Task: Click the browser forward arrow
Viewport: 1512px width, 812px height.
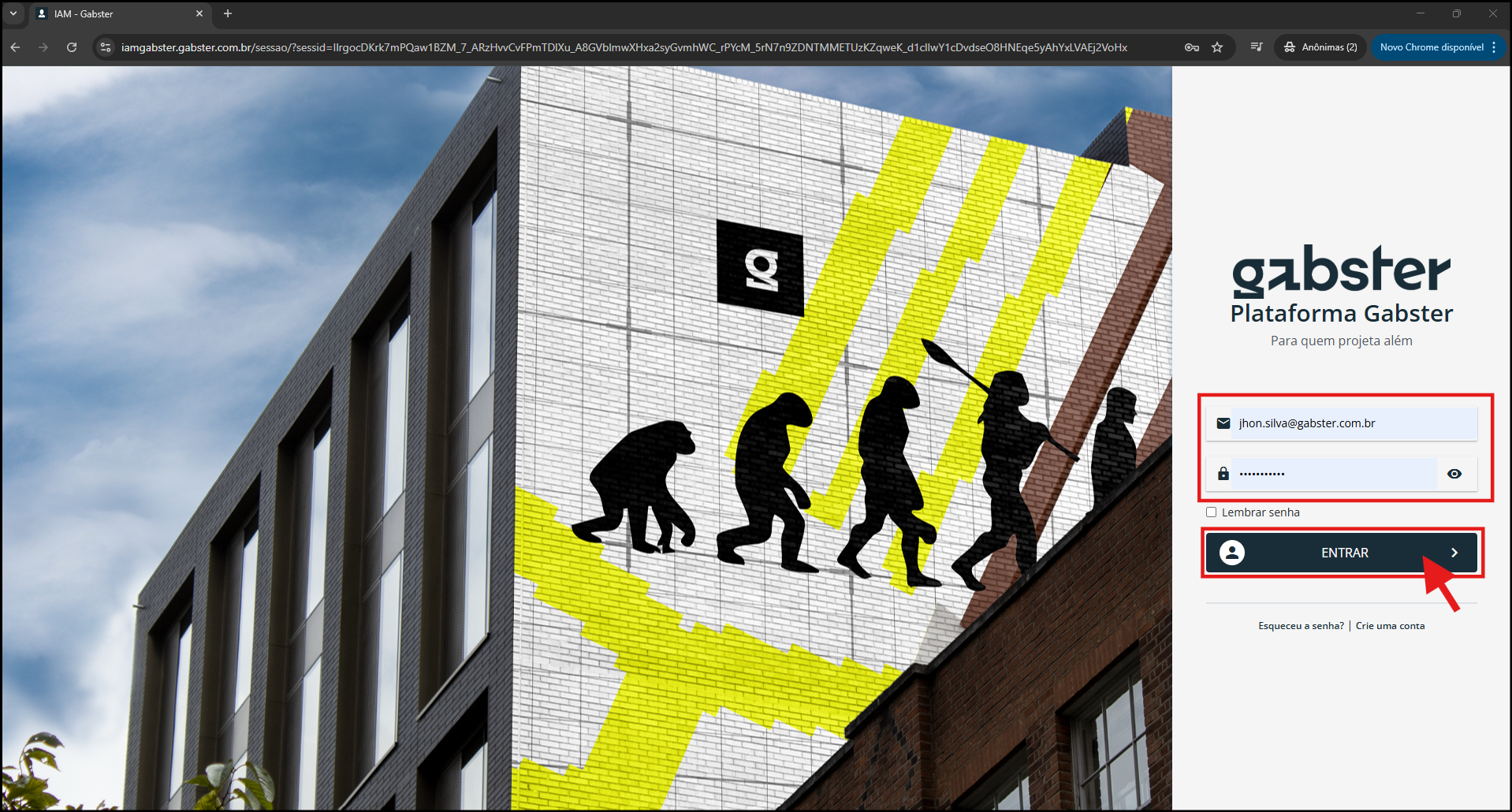Action: (43, 47)
